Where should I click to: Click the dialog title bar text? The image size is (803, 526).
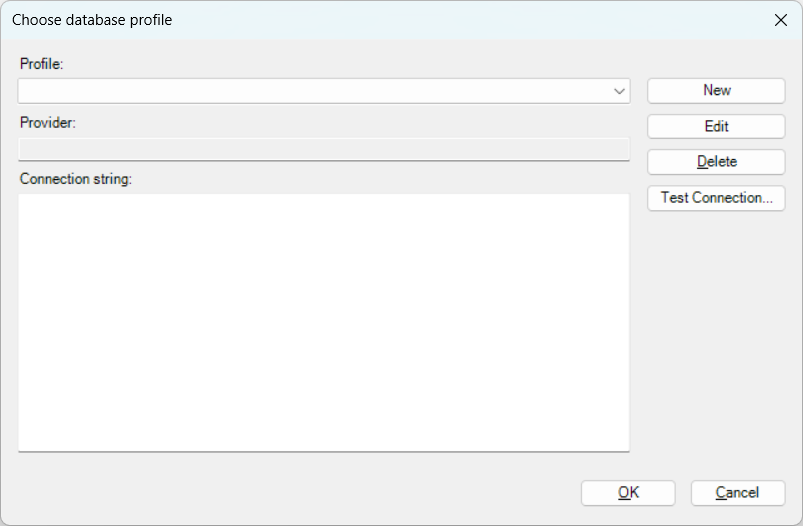92,20
